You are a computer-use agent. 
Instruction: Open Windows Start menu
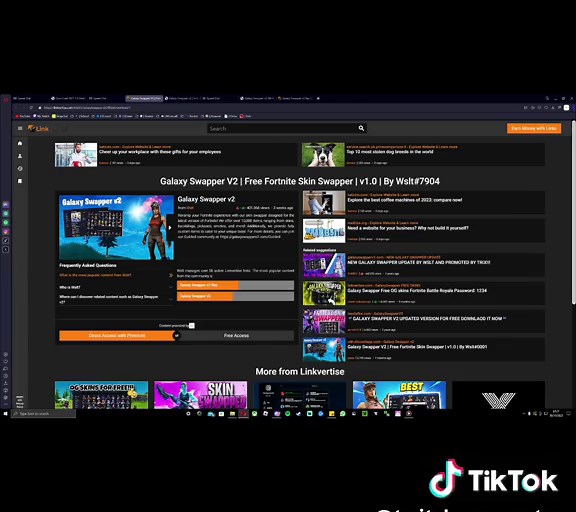5,414
